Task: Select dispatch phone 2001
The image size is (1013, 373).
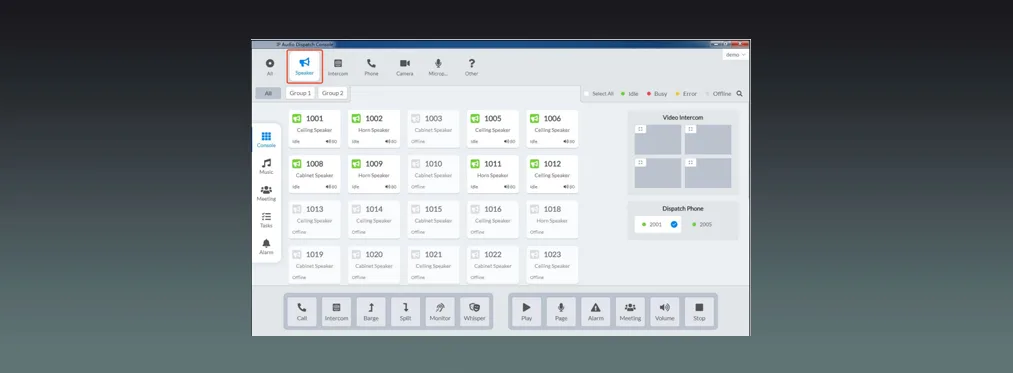Action: [x=657, y=224]
